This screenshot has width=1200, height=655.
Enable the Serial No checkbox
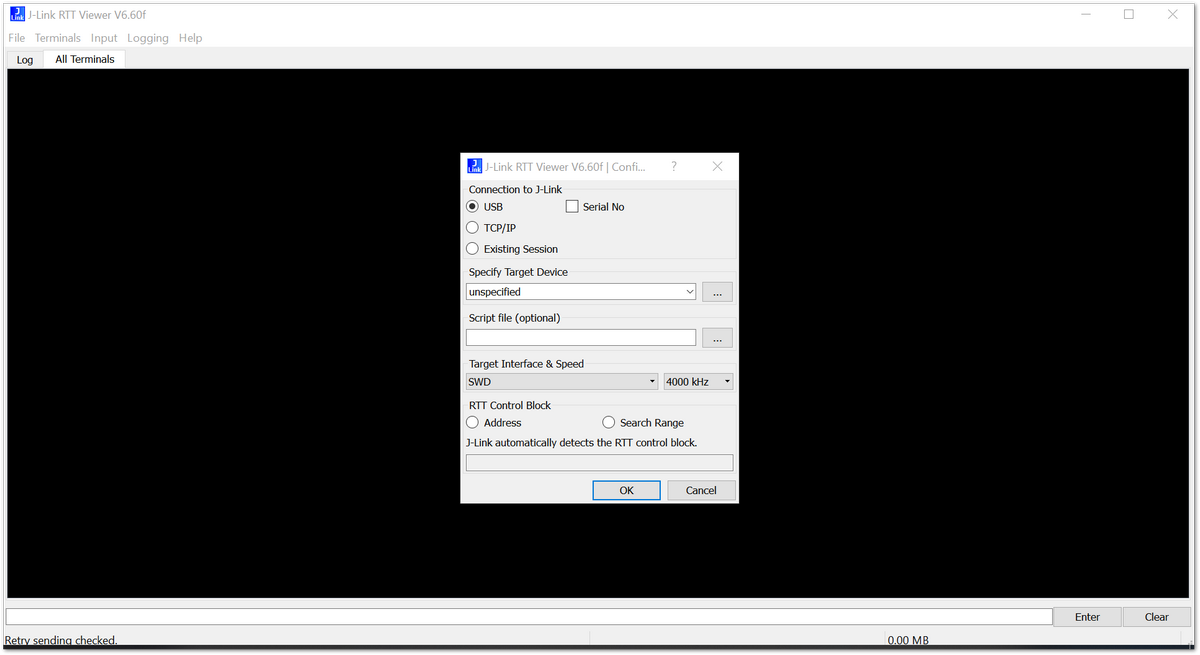572,207
